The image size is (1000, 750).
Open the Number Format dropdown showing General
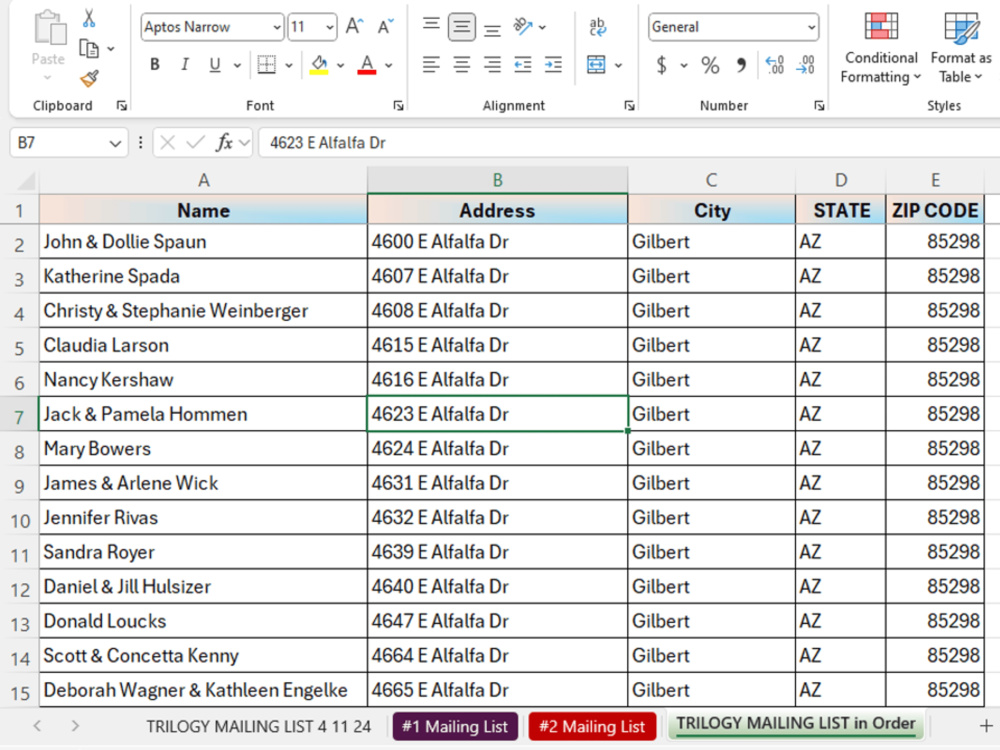[x=732, y=27]
